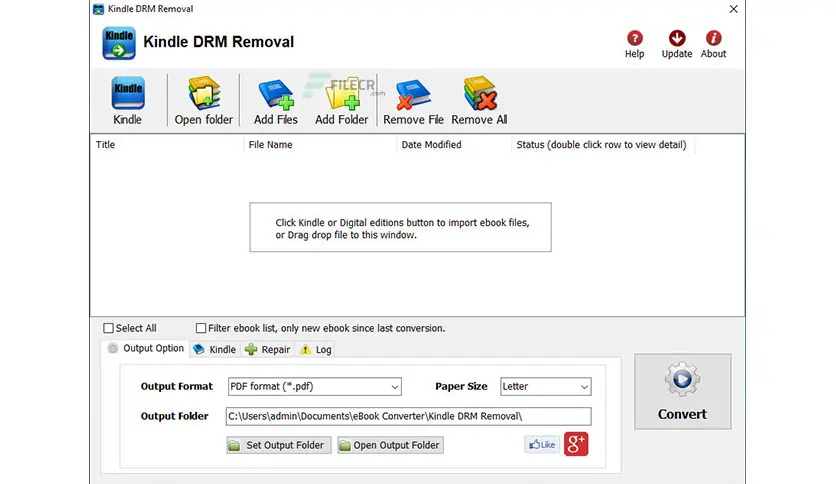Viewport: 836px width, 484px height.
Task: Click the Add Folder icon
Action: 342,94
